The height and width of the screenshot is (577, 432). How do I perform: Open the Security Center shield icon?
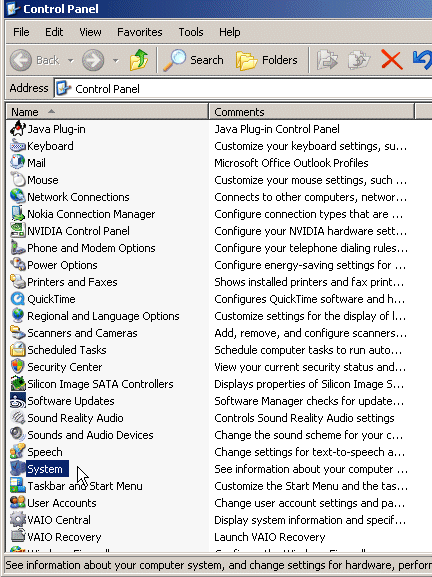(18, 367)
